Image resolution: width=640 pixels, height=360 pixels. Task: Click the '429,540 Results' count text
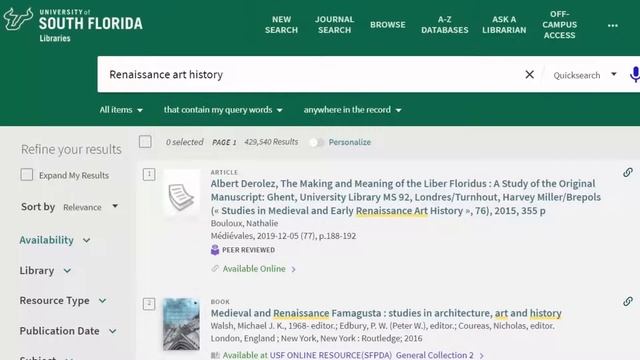(x=271, y=142)
